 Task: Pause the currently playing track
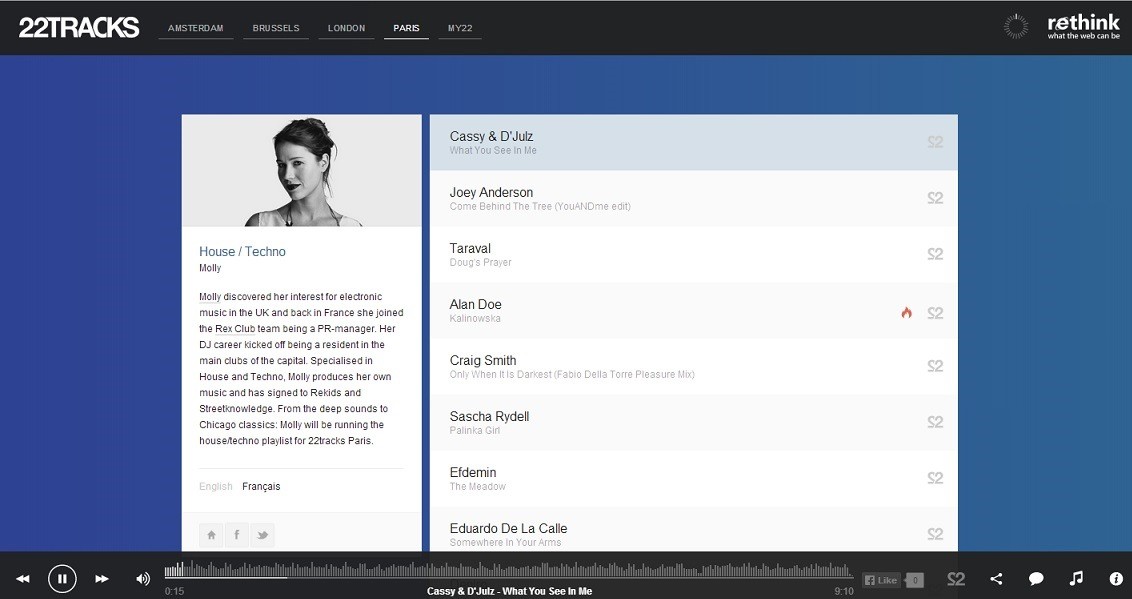(x=62, y=578)
